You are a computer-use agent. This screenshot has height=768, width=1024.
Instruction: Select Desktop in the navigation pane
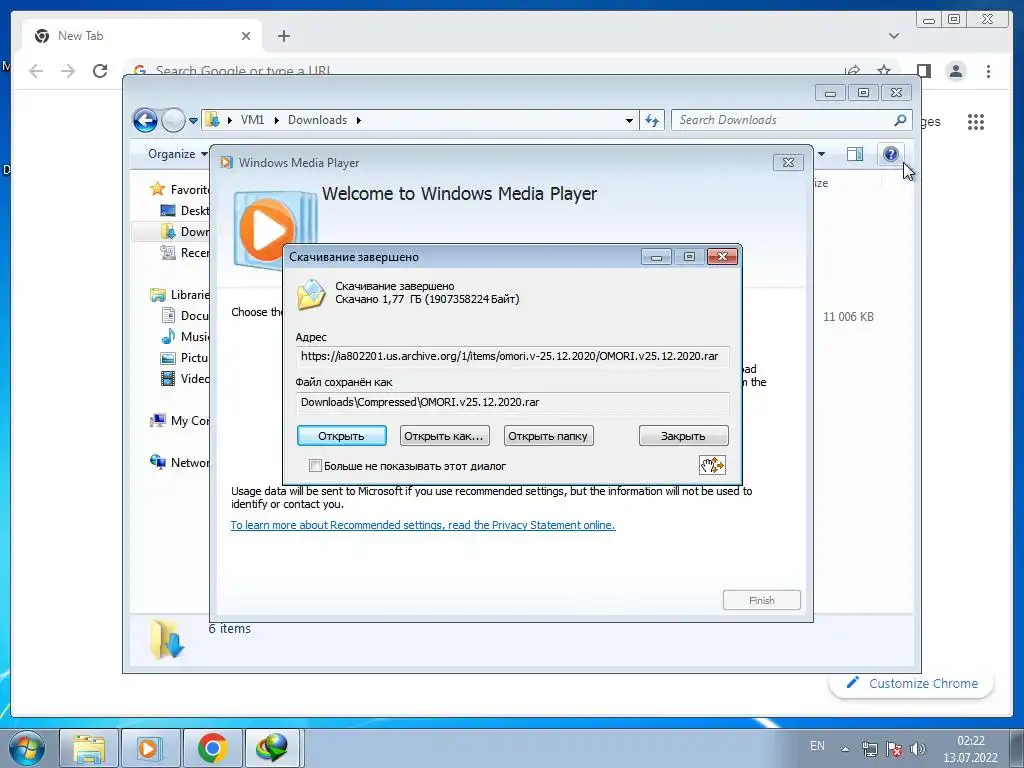click(185, 210)
